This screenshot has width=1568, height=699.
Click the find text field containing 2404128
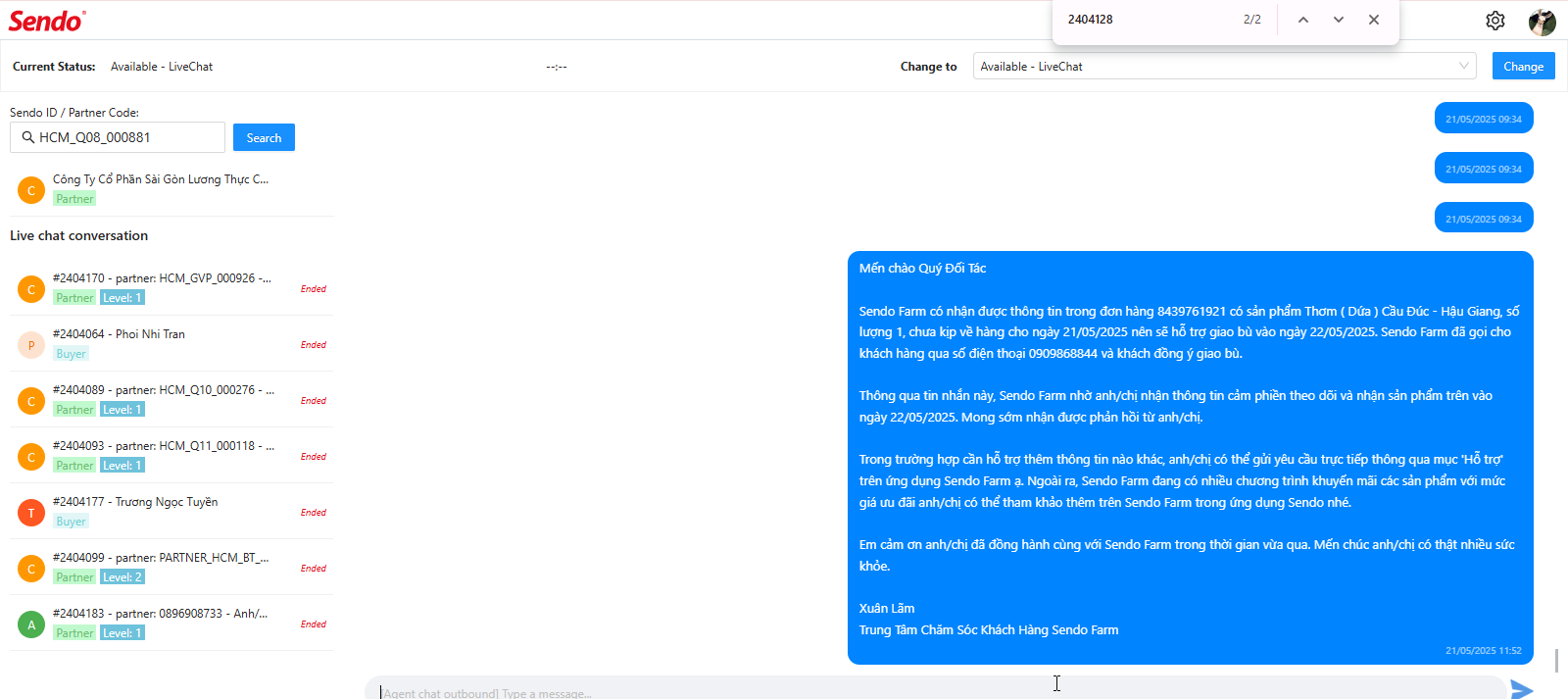[x=1147, y=20]
